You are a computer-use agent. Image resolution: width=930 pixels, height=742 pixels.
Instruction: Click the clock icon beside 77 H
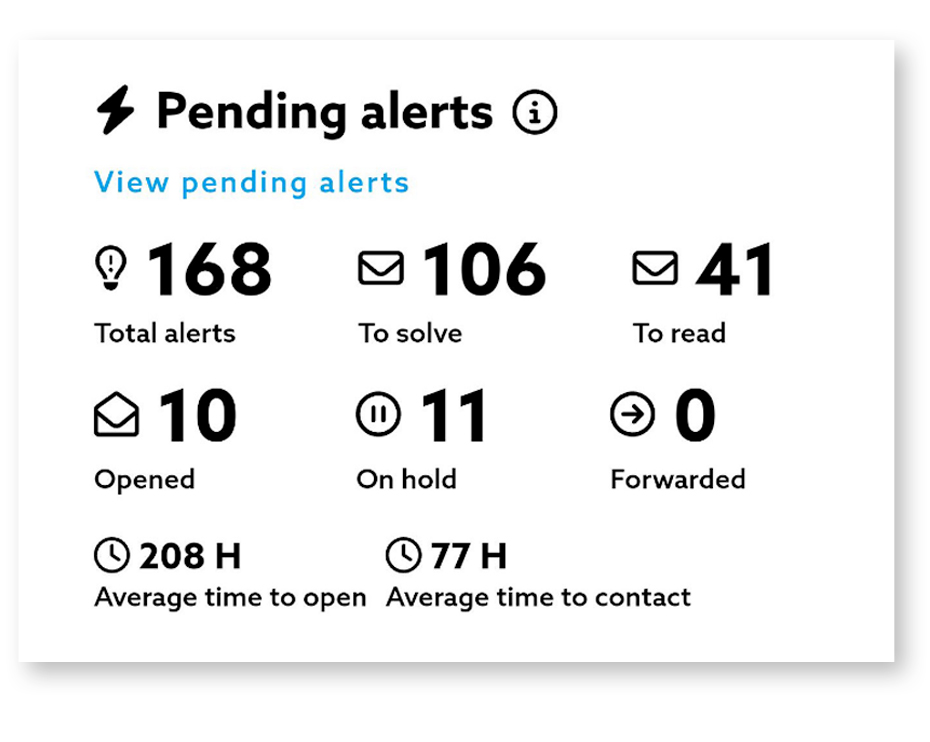404,555
